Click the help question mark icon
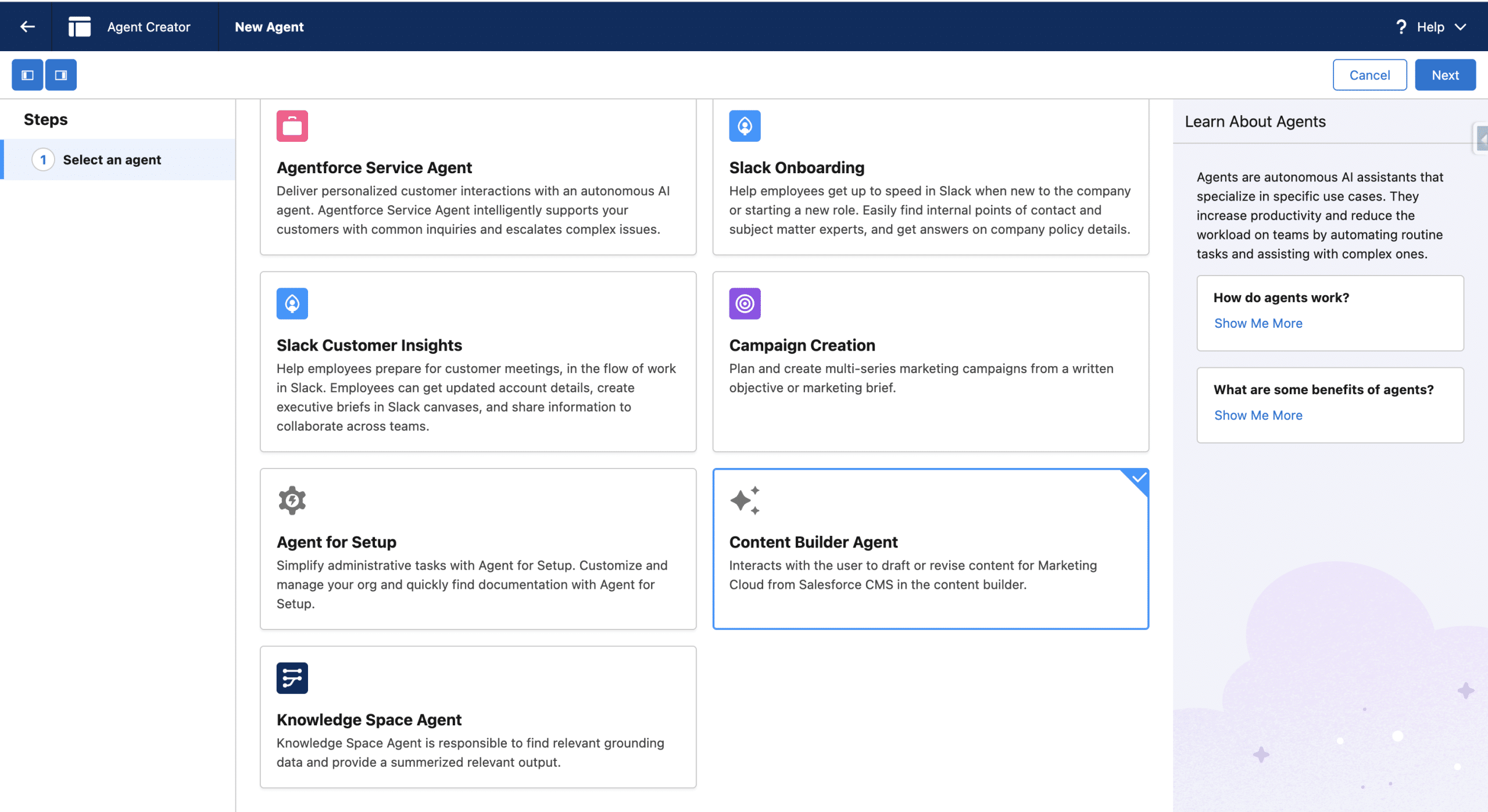This screenshot has width=1488, height=812. [1401, 27]
